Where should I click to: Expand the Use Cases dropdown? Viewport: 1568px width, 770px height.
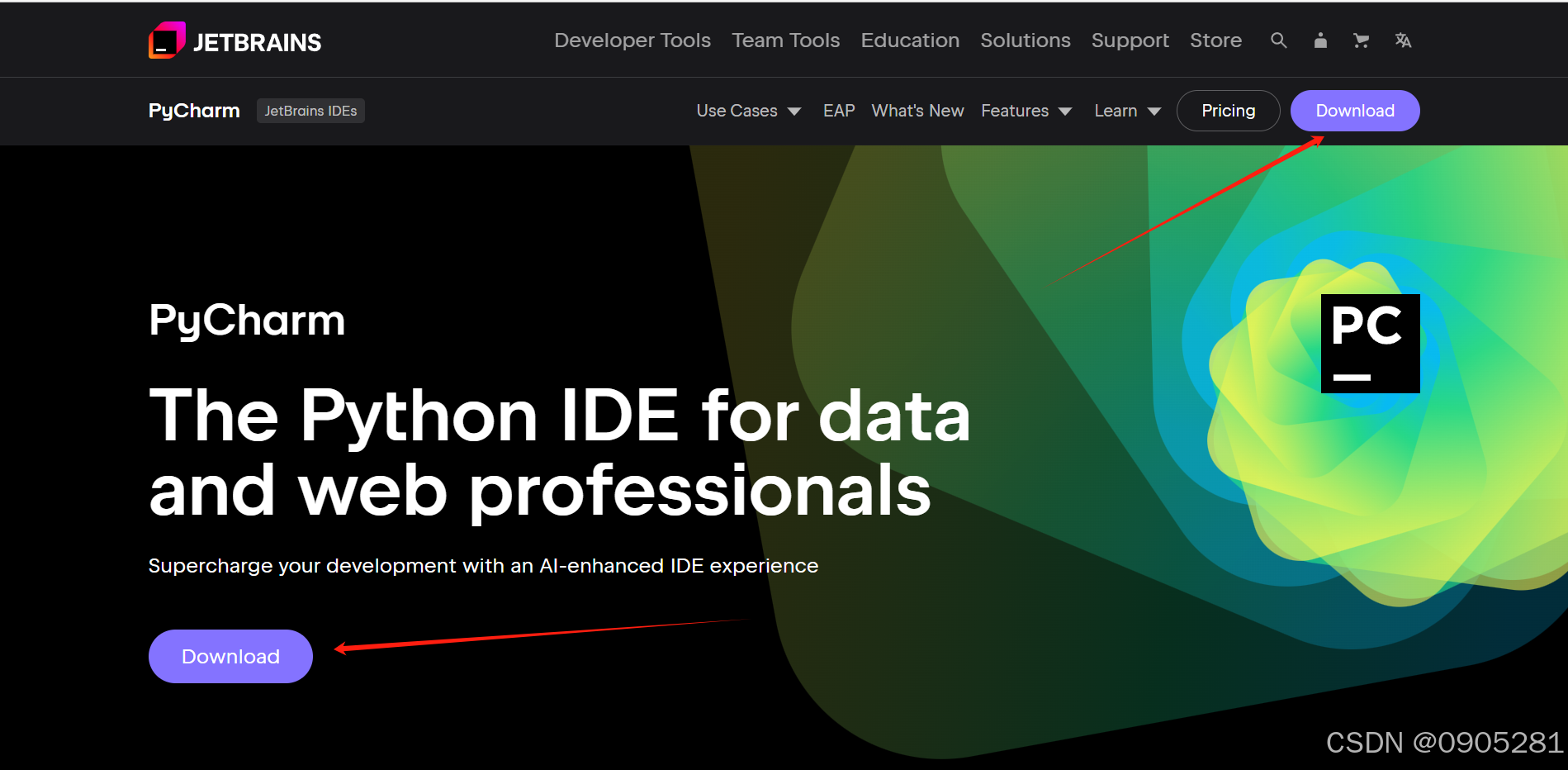coord(748,111)
